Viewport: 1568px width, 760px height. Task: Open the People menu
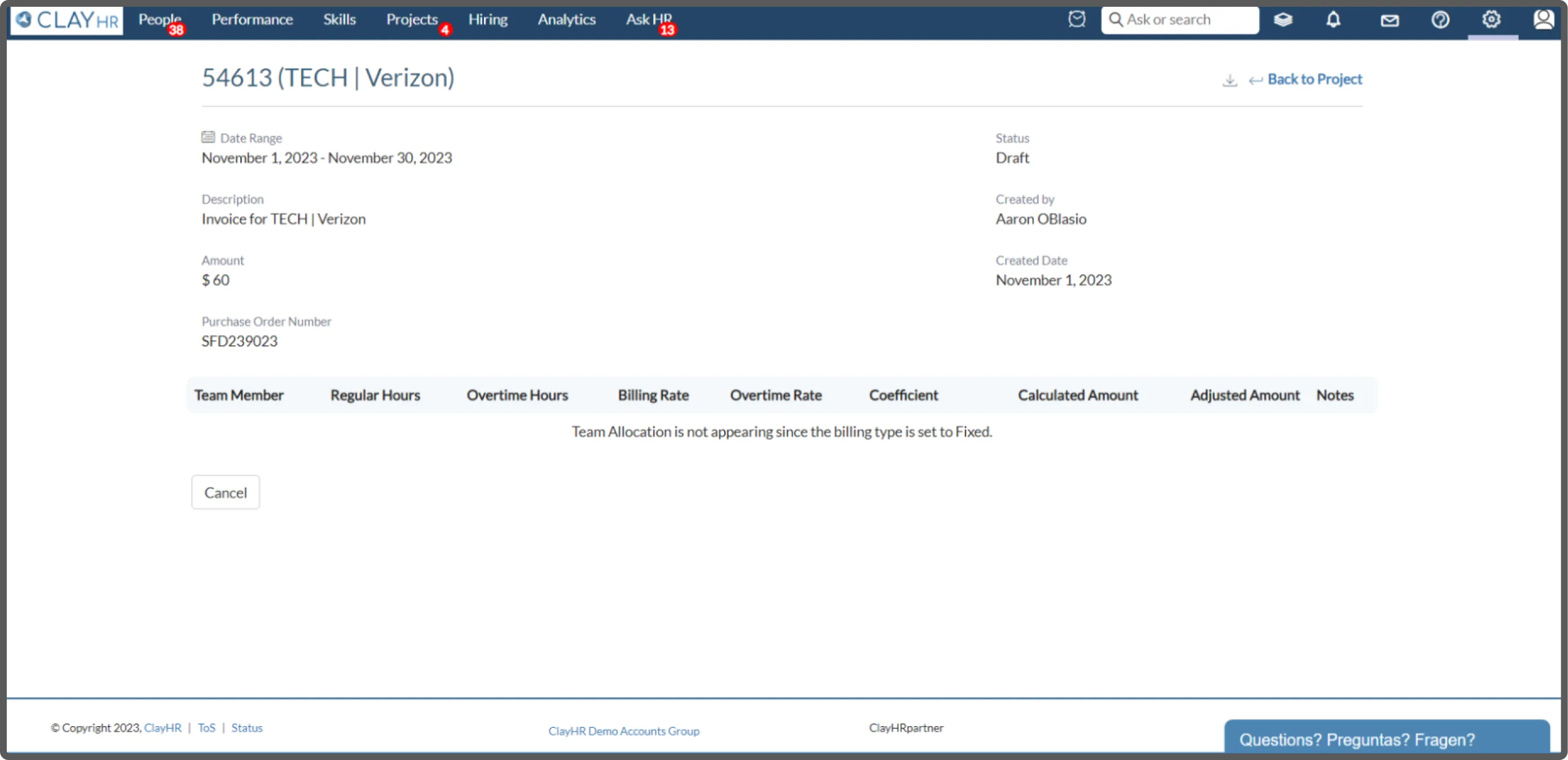pyautogui.click(x=160, y=20)
